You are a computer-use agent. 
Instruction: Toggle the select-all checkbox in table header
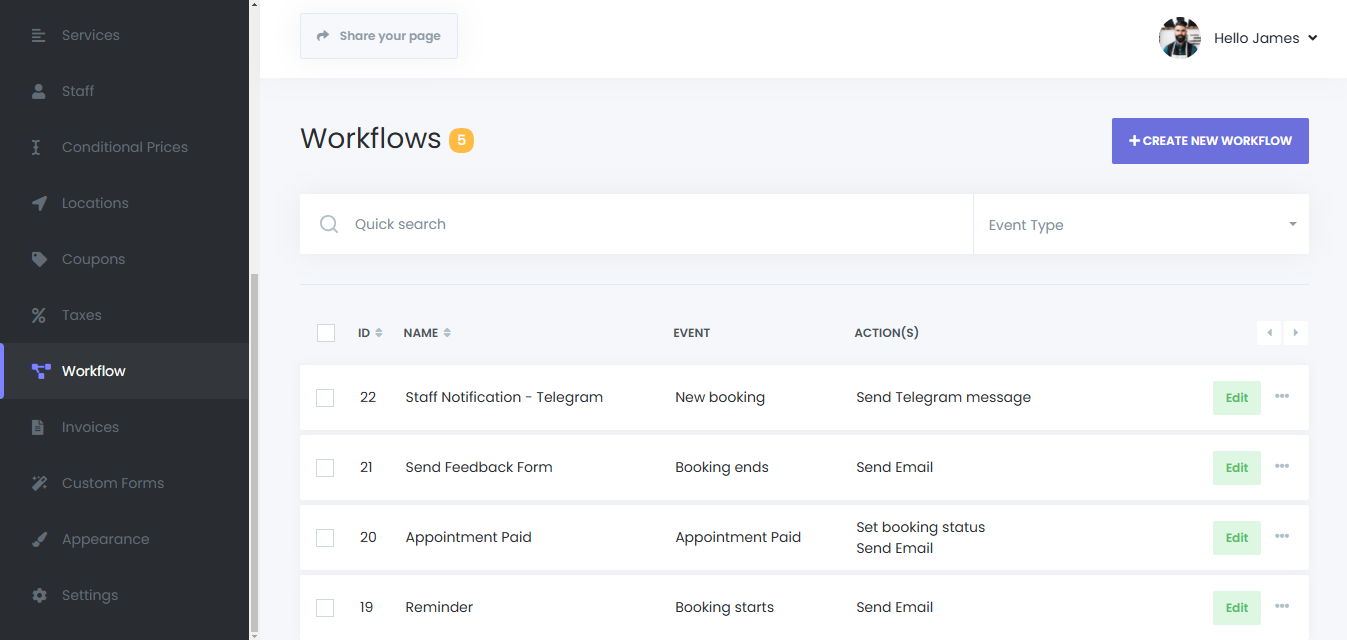click(326, 333)
